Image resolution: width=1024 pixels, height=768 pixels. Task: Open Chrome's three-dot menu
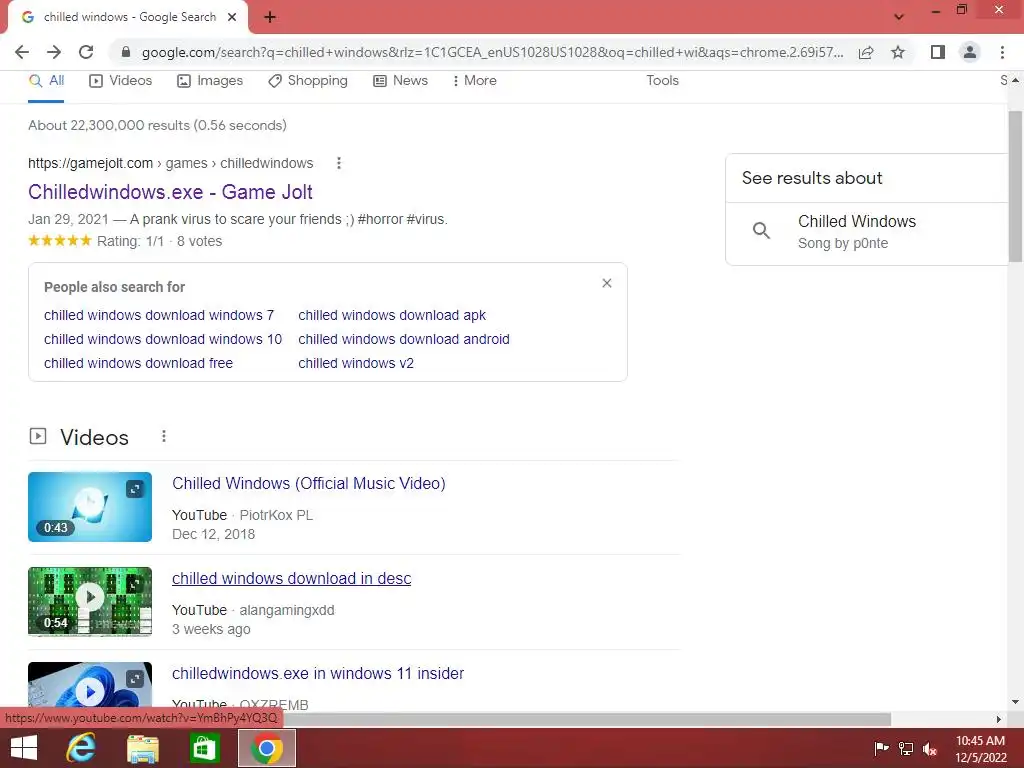point(1002,52)
